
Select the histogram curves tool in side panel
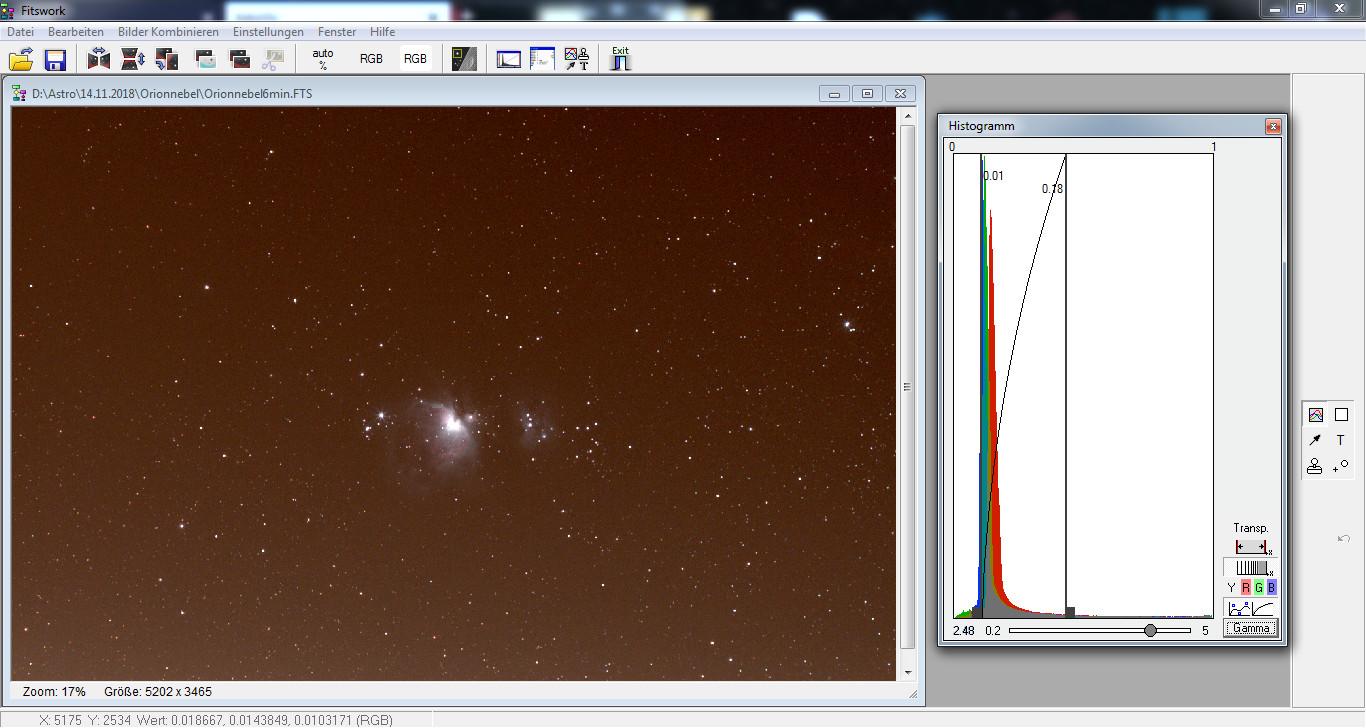(1316, 415)
